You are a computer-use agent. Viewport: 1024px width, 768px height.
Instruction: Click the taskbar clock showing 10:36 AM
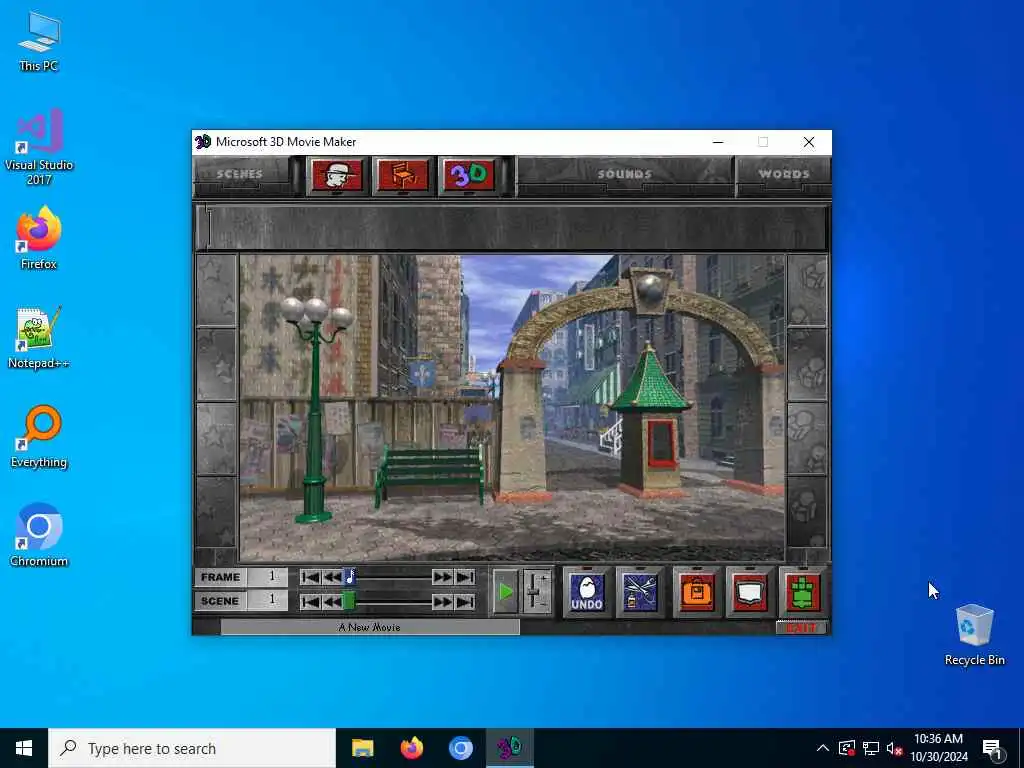[938, 748]
